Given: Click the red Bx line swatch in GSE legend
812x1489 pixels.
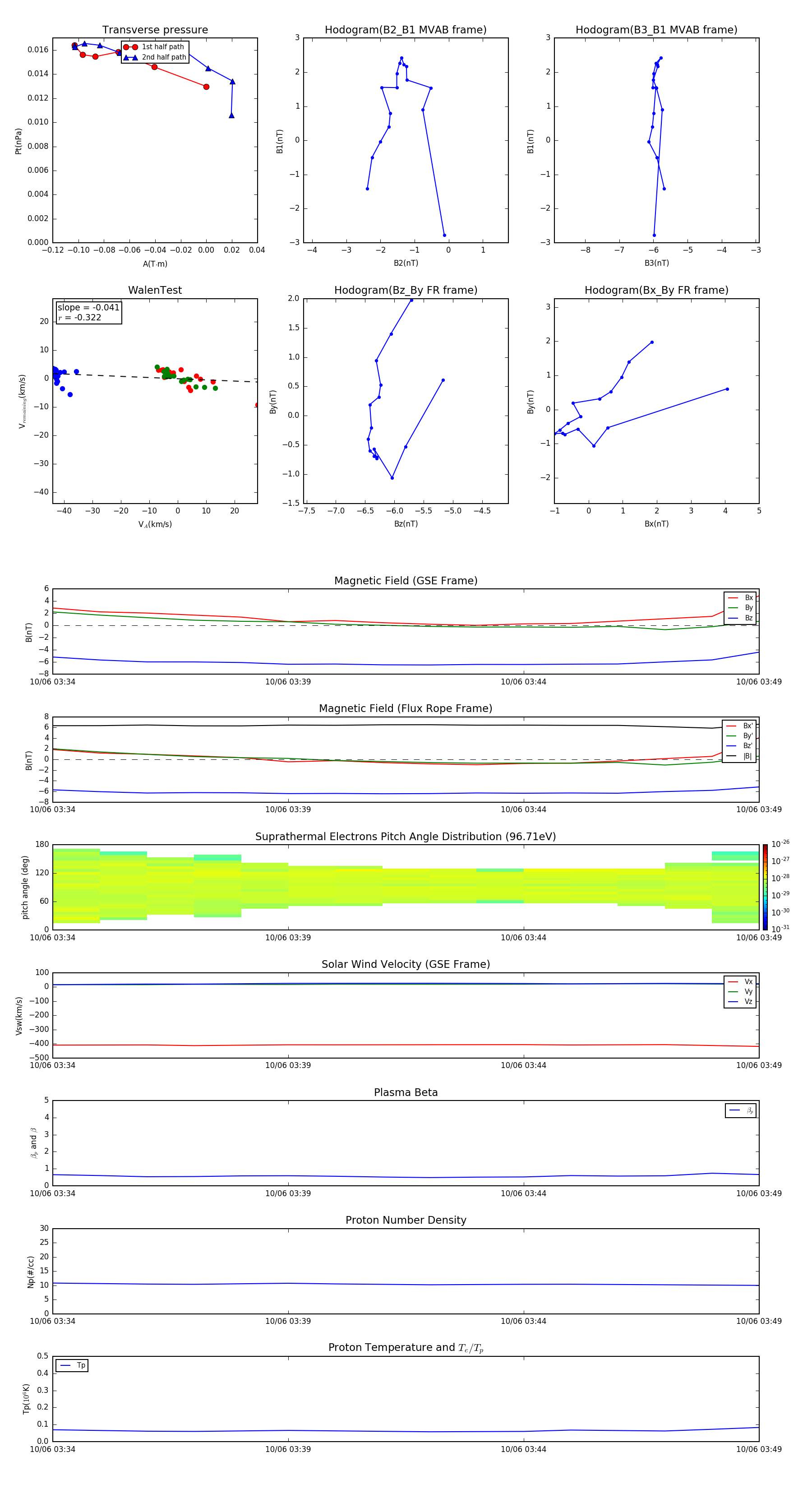Looking at the screenshot, I should pos(733,598).
